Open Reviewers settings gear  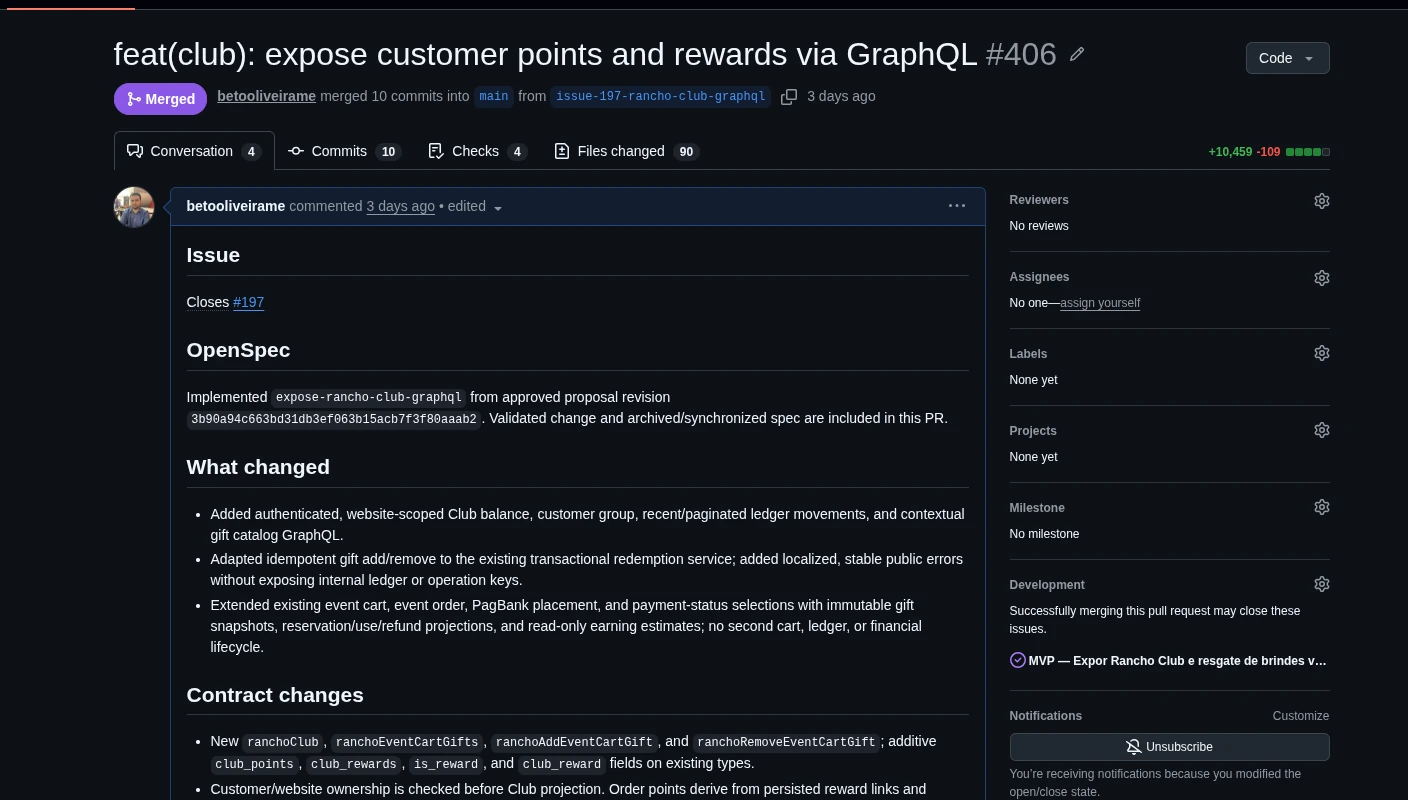pyautogui.click(x=1321, y=201)
